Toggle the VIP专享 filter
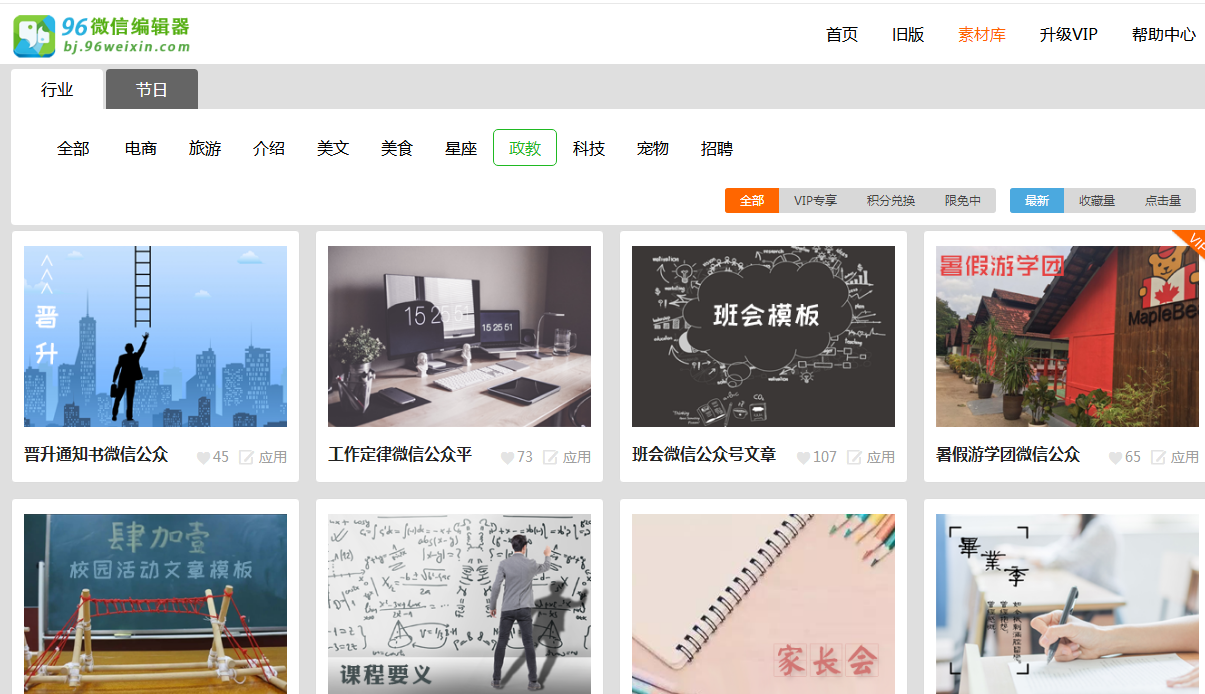The height and width of the screenshot is (694, 1205). 815,200
